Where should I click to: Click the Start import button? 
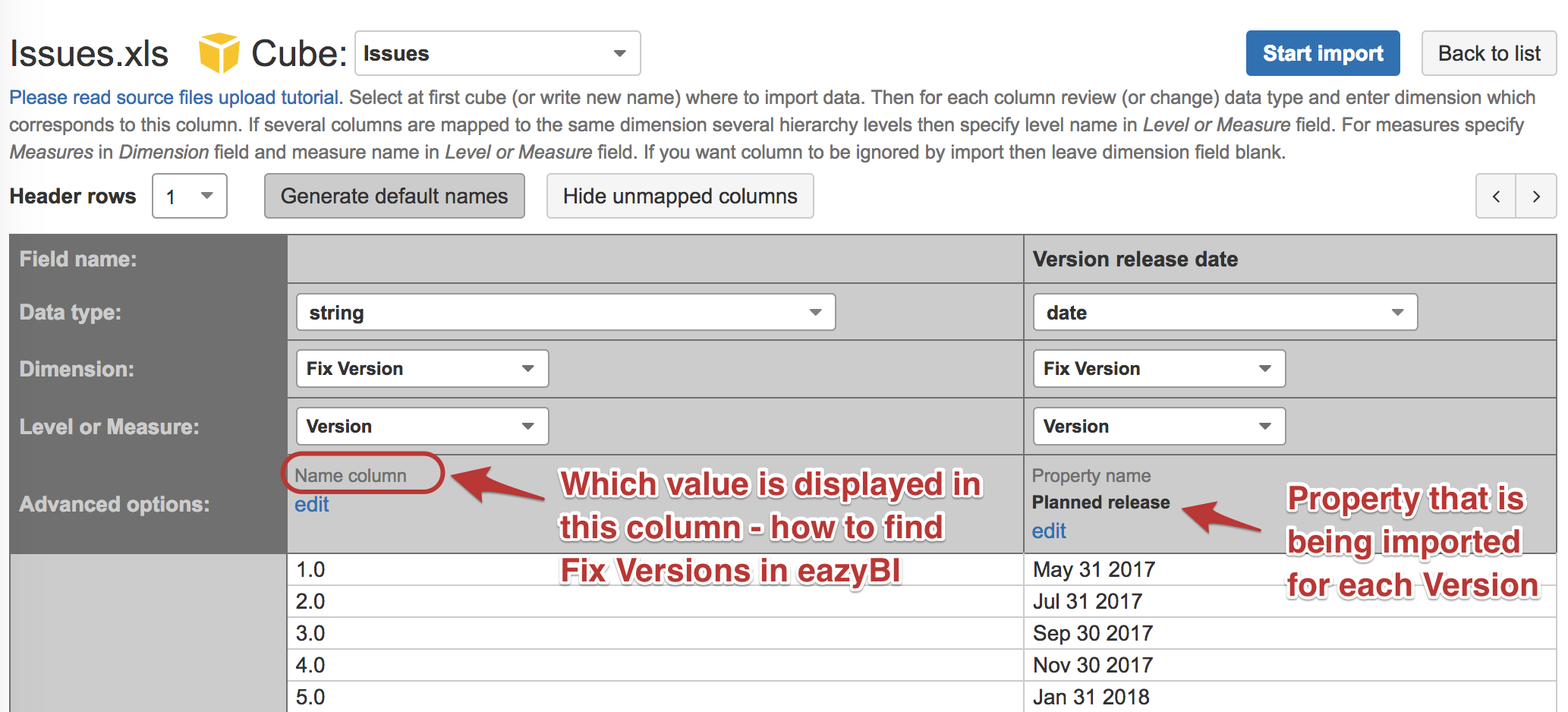pyautogui.click(x=1322, y=54)
